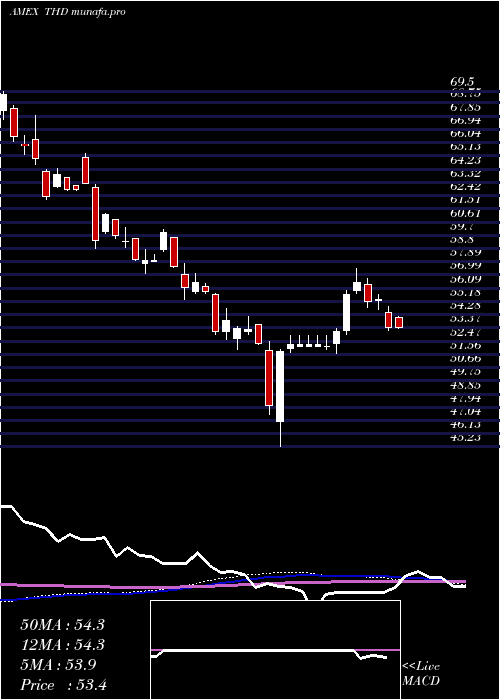Click the tallest white candlestick at the low

tap(280, 386)
